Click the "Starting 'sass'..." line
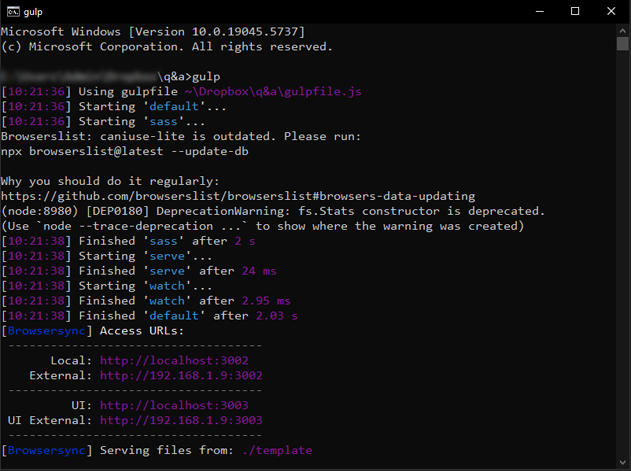This screenshot has height=471, width=631. pyautogui.click(x=103, y=121)
